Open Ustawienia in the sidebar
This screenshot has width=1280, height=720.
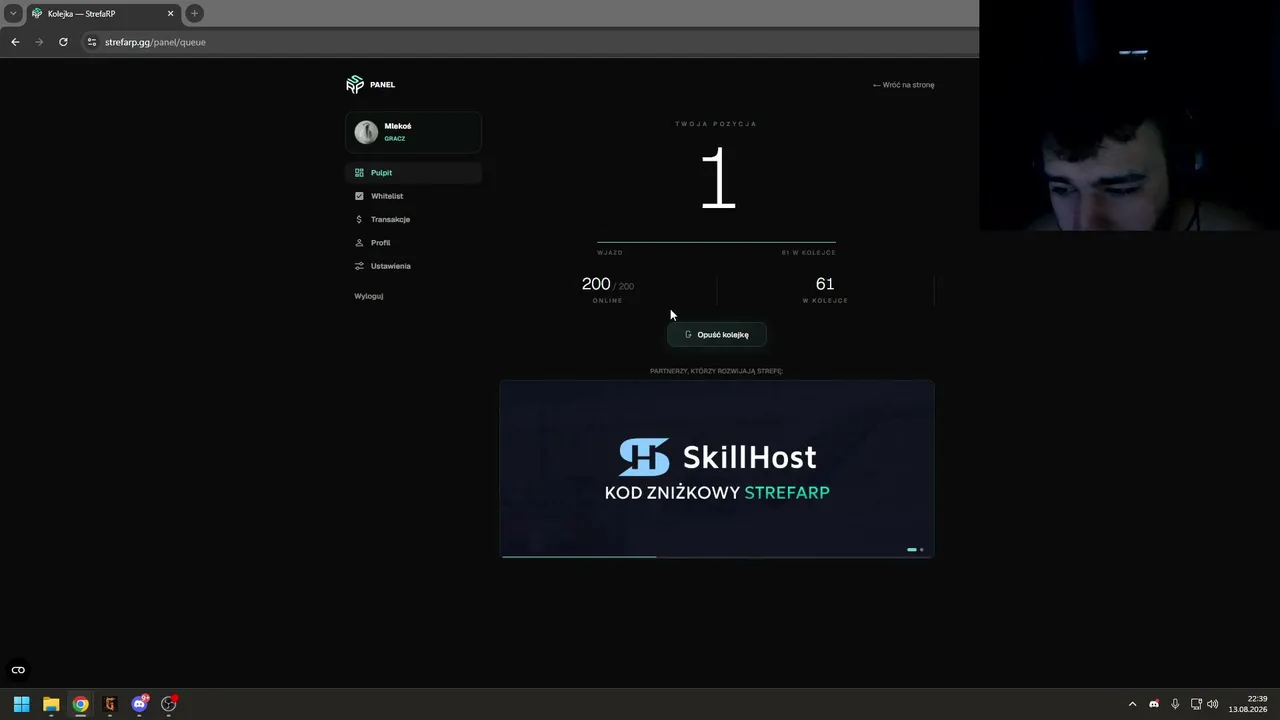click(413, 266)
